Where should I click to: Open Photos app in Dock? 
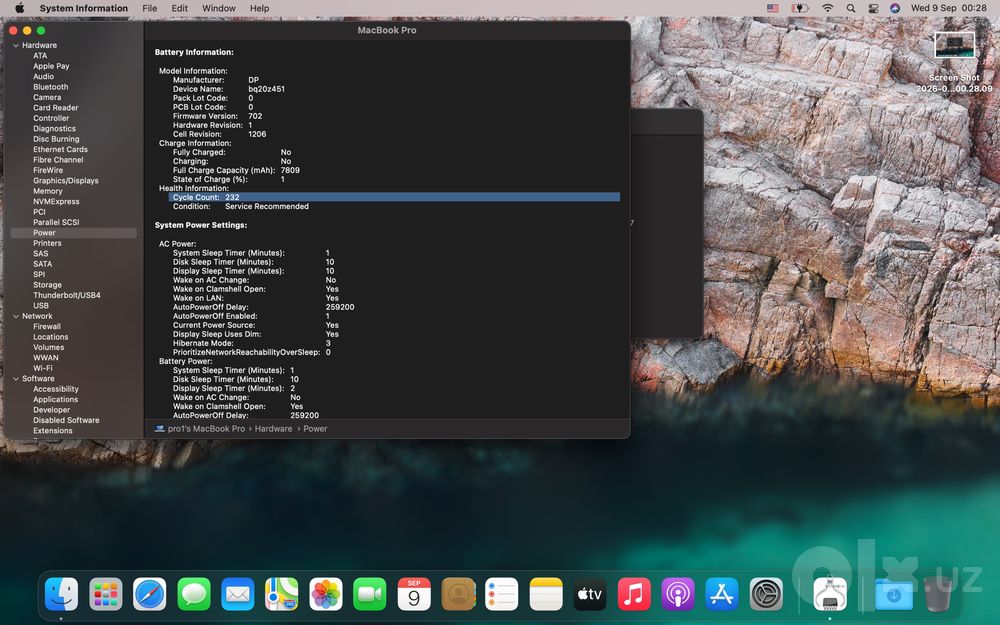click(x=325, y=594)
